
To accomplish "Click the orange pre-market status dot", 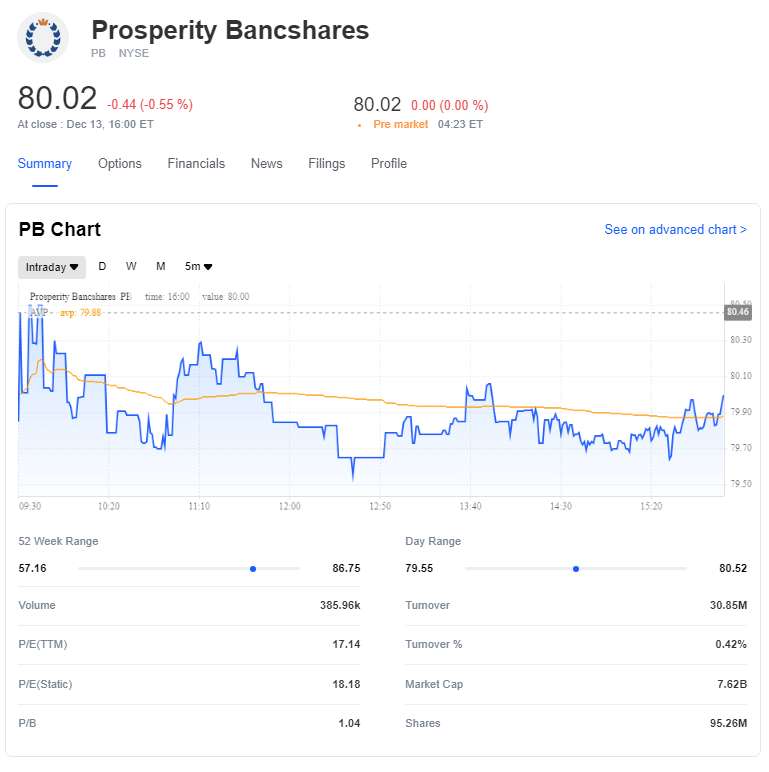I will [x=360, y=125].
